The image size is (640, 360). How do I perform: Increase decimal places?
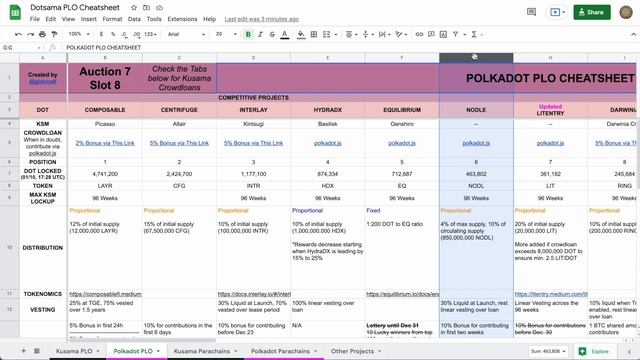[x=136, y=35]
